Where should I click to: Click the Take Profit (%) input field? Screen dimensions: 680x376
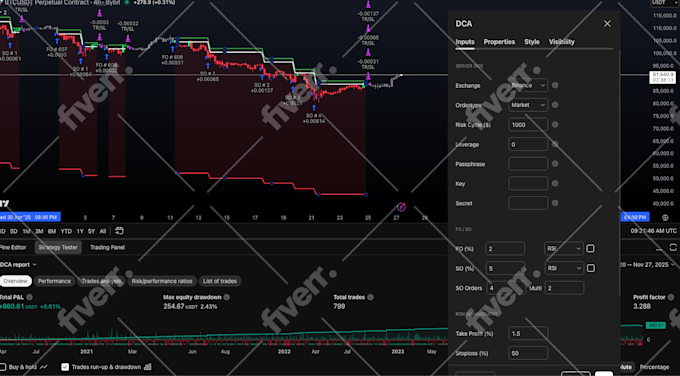[x=528, y=333]
